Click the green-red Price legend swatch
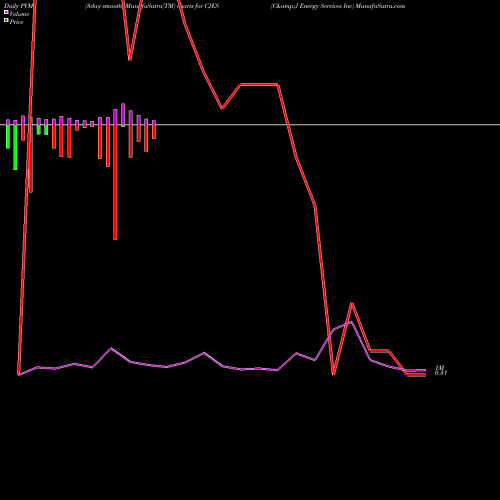 pos(6,21)
